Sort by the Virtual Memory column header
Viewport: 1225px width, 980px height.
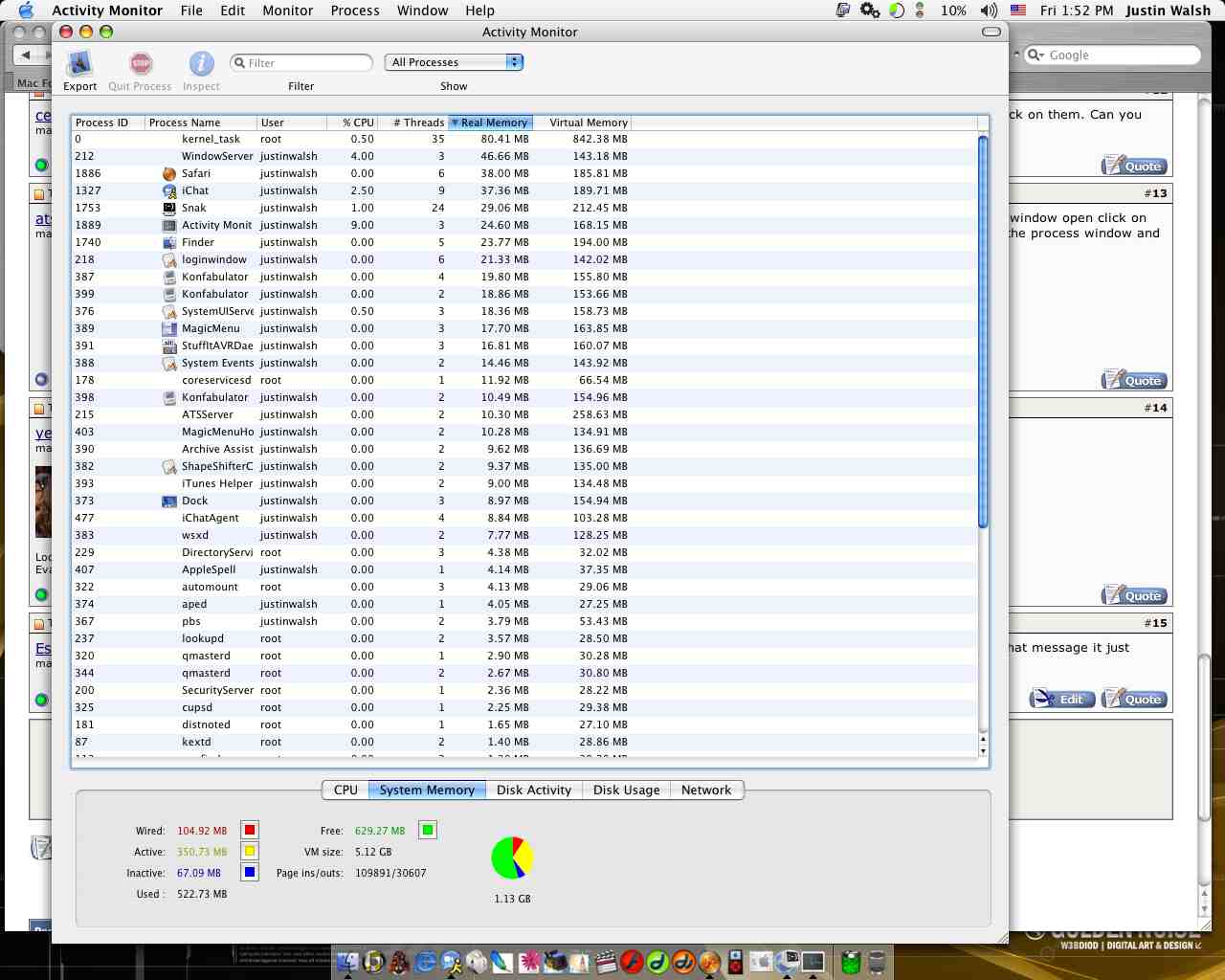582,122
